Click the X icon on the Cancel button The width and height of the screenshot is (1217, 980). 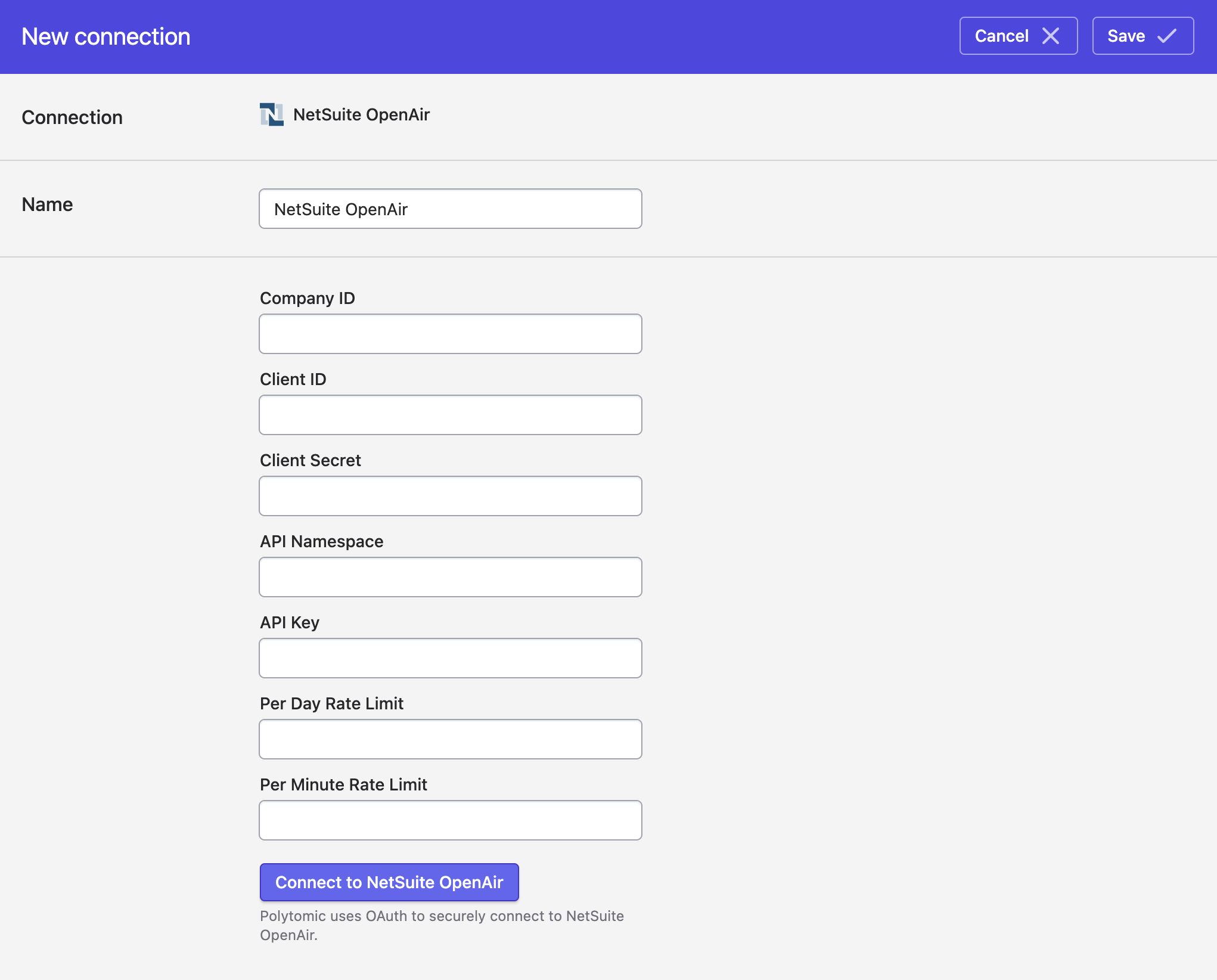click(1051, 36)
